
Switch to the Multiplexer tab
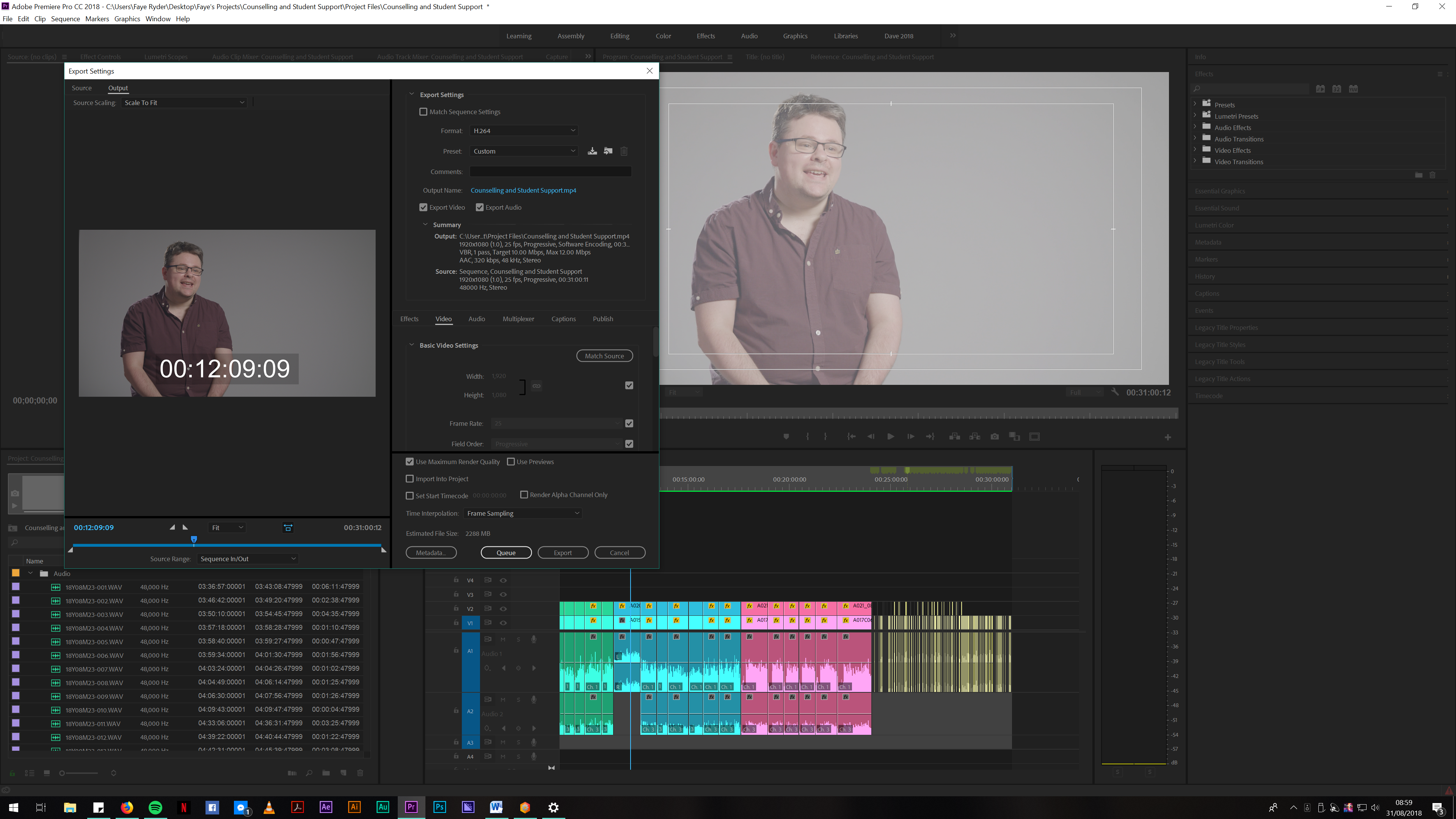(x=518, y=319)
